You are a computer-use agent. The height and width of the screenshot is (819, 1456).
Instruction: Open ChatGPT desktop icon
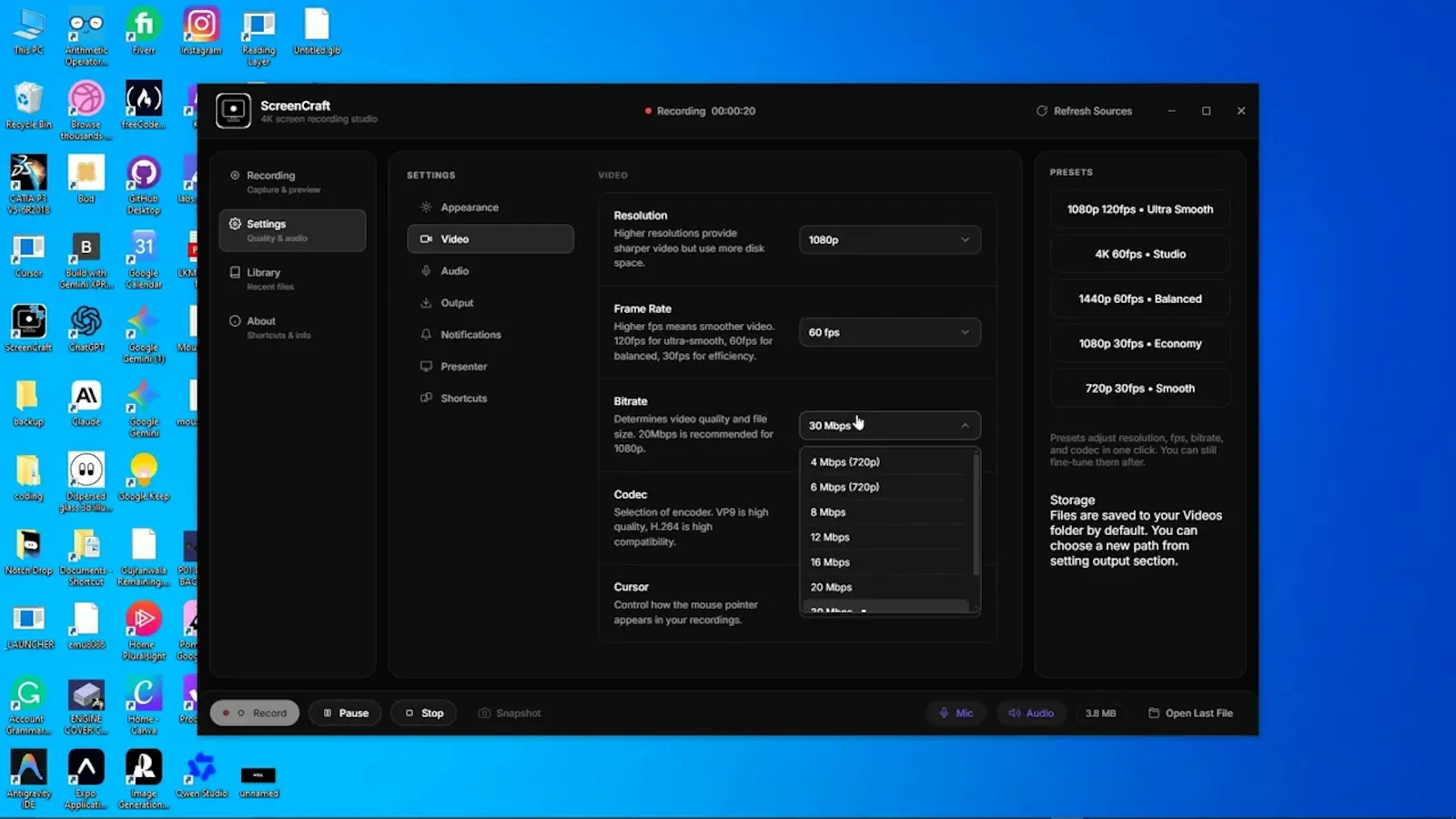86,329
